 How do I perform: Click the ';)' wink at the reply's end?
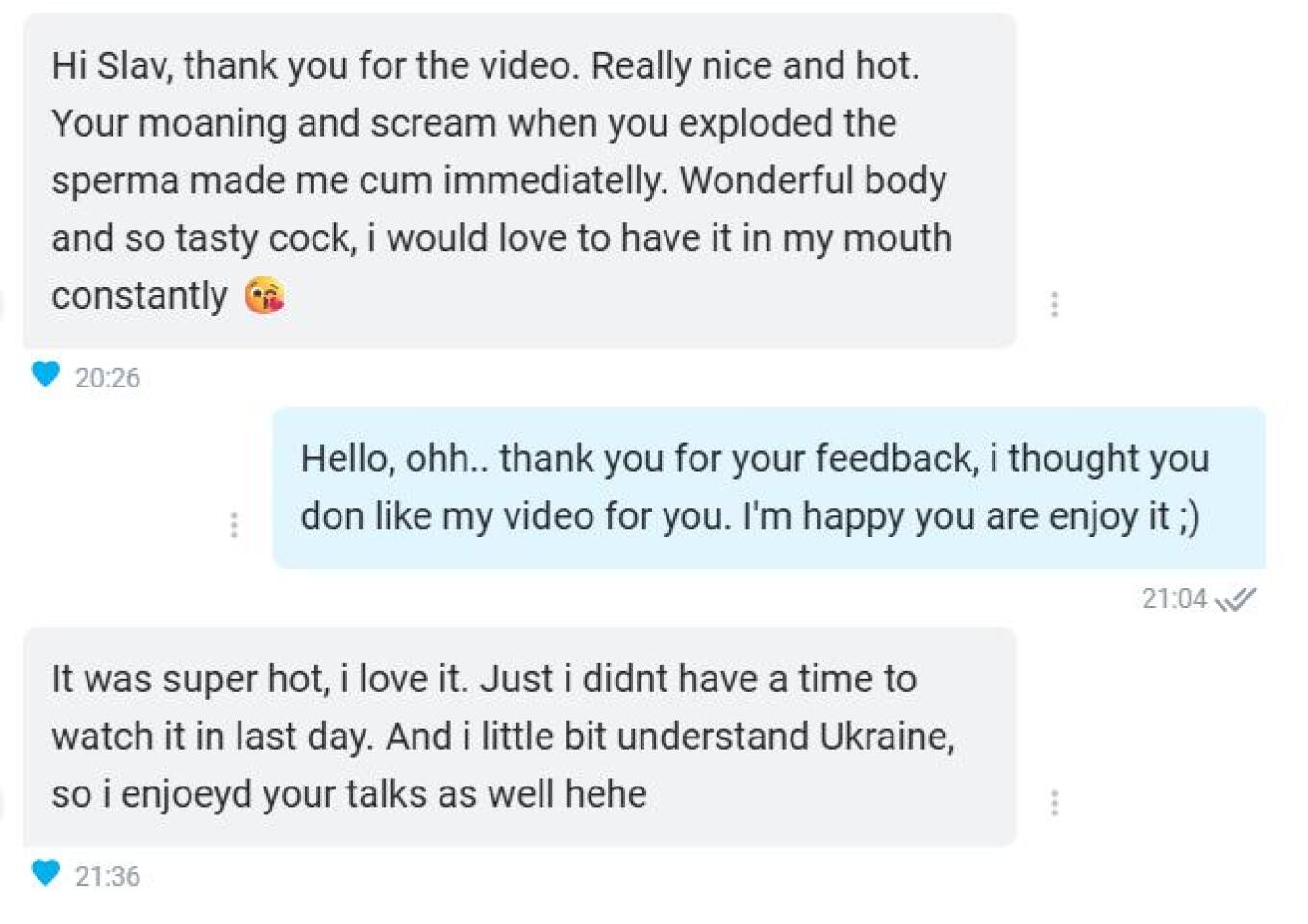click(1190, 516)
